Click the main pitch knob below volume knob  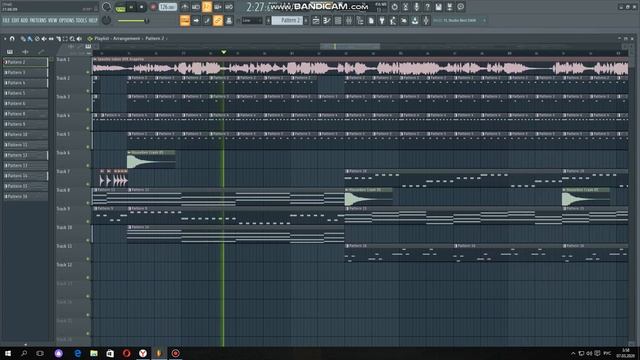click(106, 20)
